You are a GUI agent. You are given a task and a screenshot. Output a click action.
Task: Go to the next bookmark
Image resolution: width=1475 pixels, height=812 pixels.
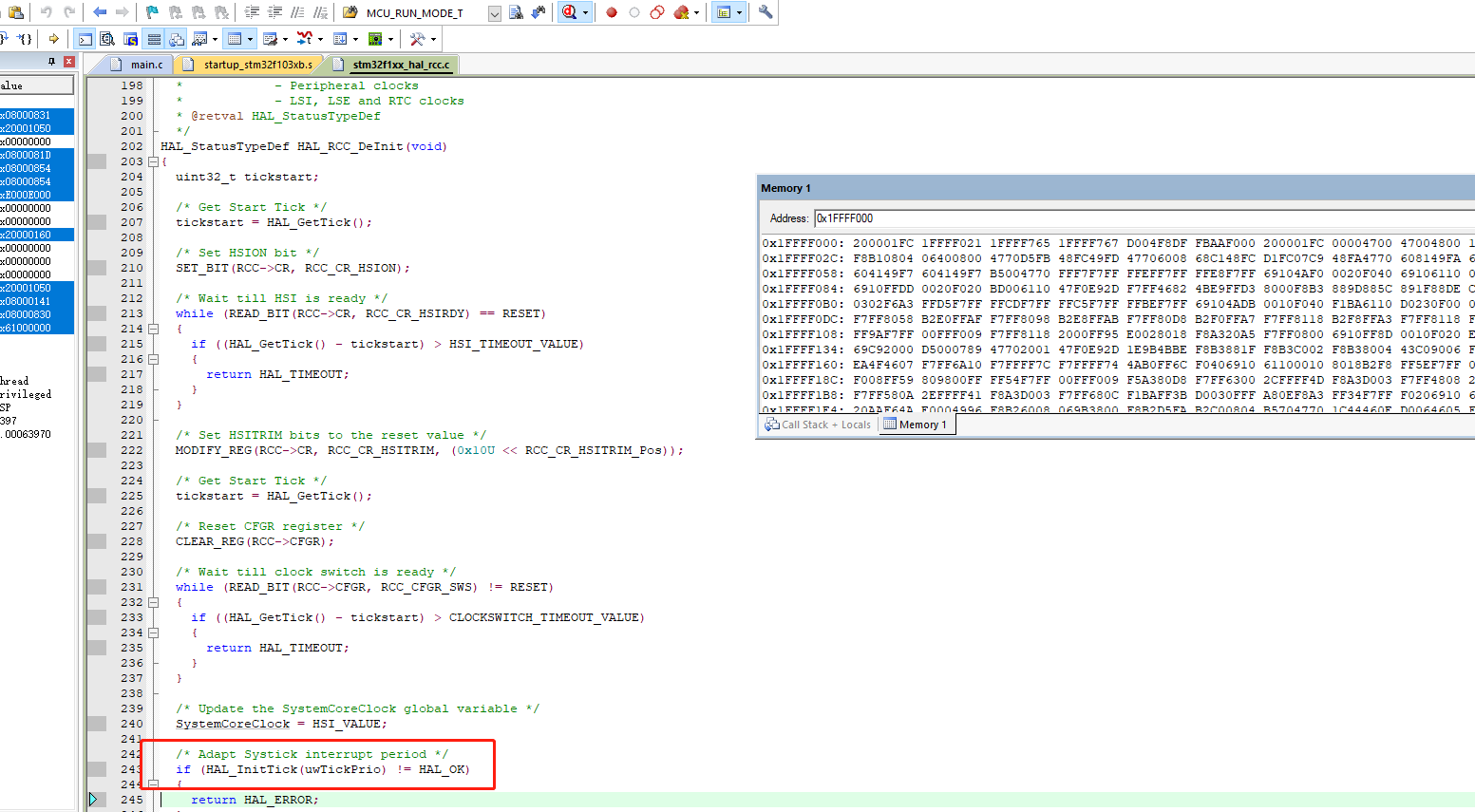tap(199, 12)
